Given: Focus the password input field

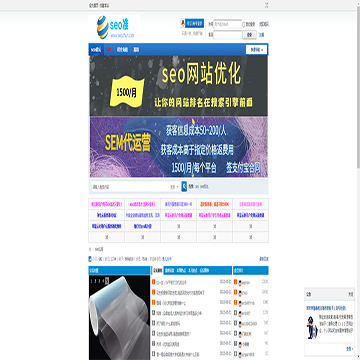Looking at the screenshot, I should (x=228, y=35).
